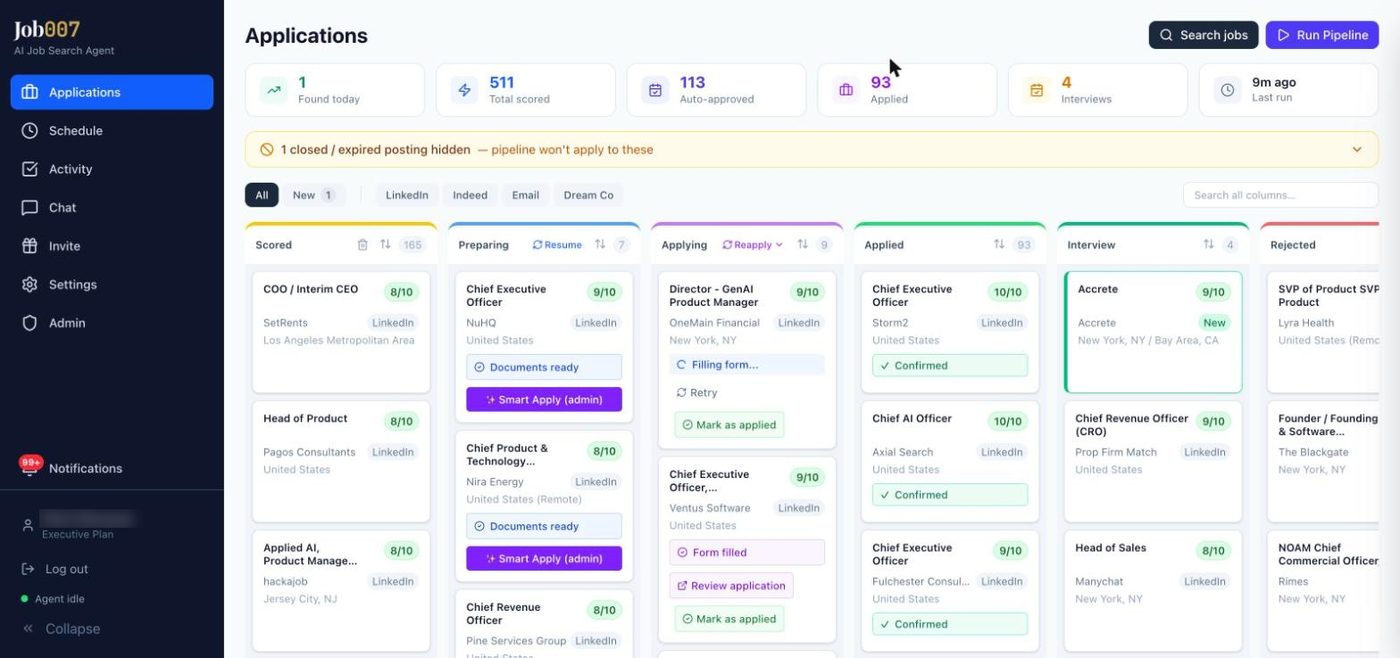The height and width of the screenshot is (658, 1400).
Task: Click Confirmed badge on Fulchester Consul card
Action: pos(950,624)
